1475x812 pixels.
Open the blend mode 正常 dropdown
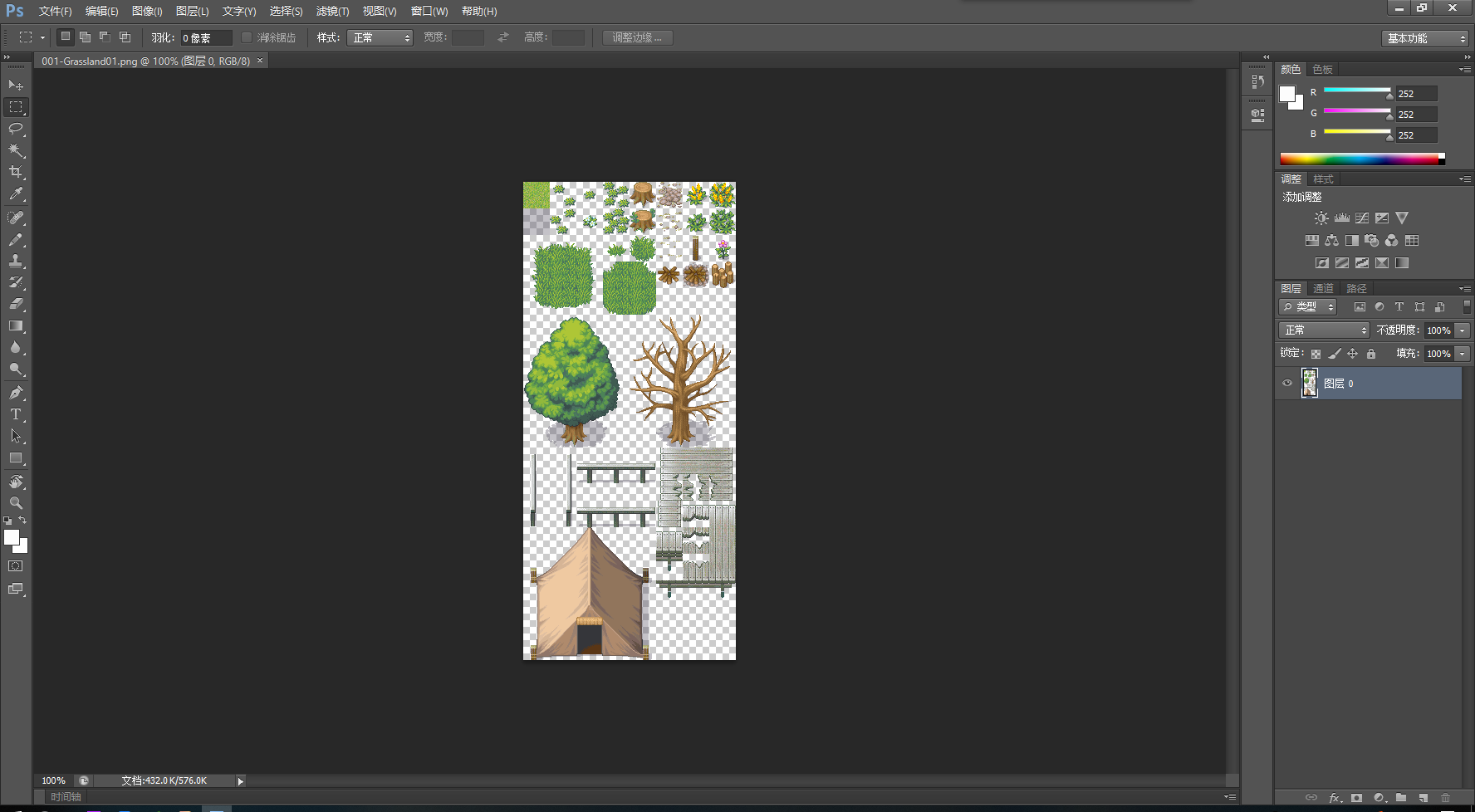tap(1324, 330)
